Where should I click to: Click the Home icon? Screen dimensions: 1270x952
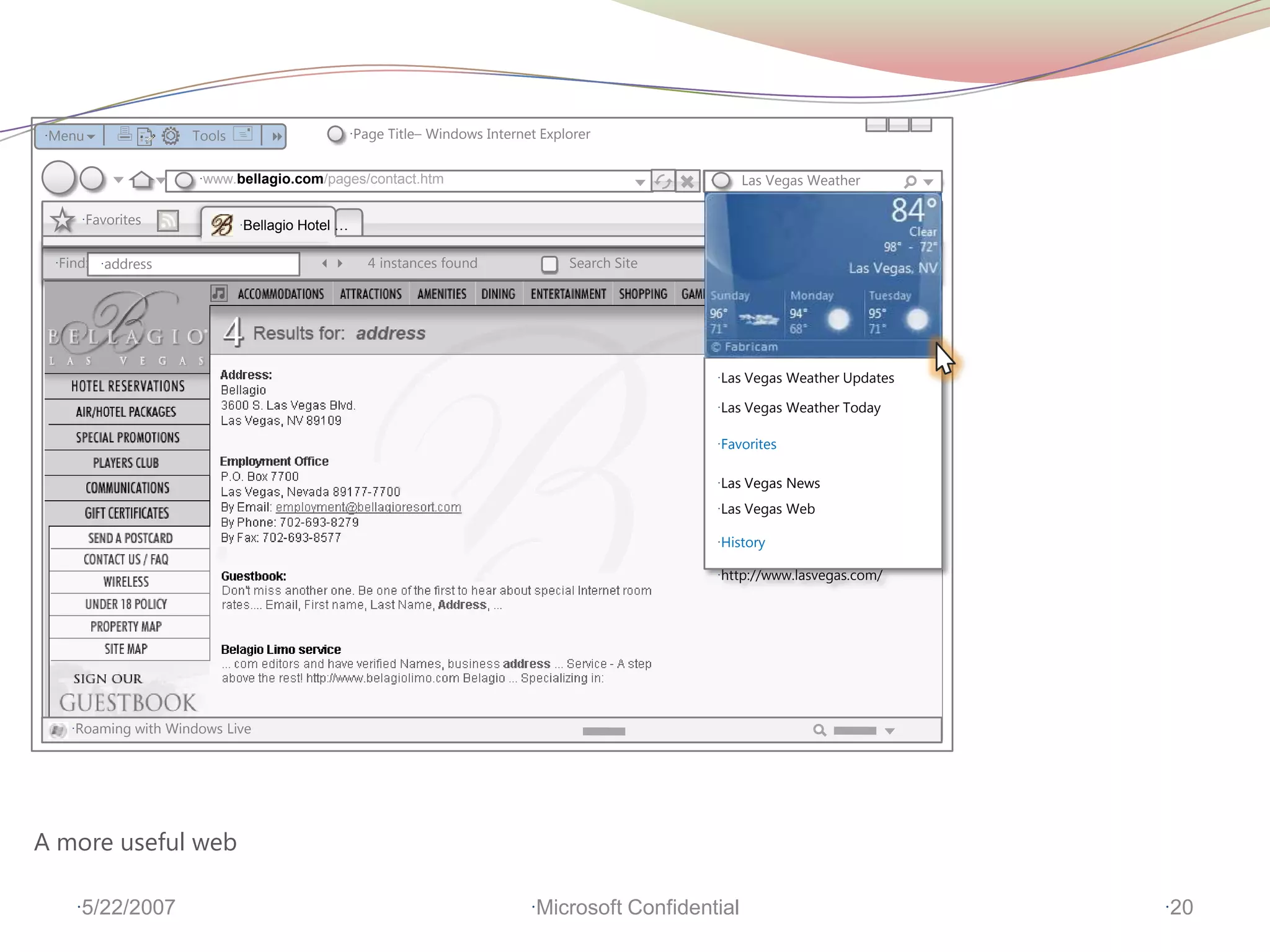click(141, 180)
